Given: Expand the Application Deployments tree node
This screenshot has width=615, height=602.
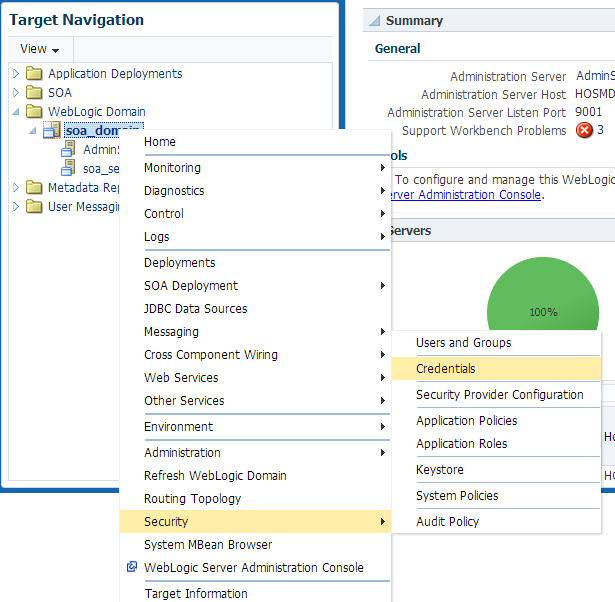Looking at the screenshot, I should 15,74.
